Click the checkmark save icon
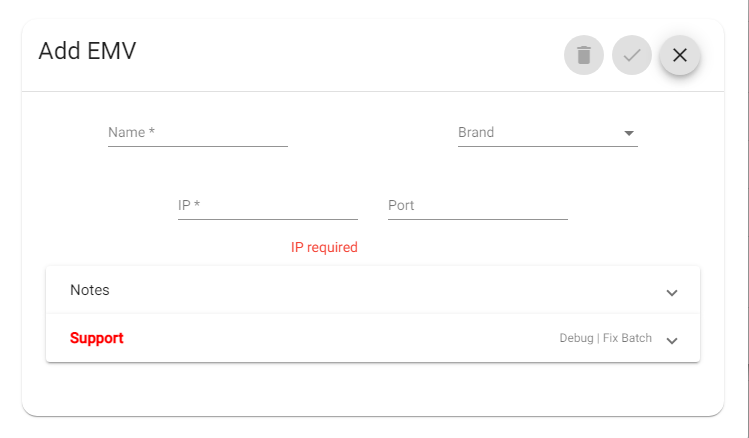749x438 pixels. point(632,55)
